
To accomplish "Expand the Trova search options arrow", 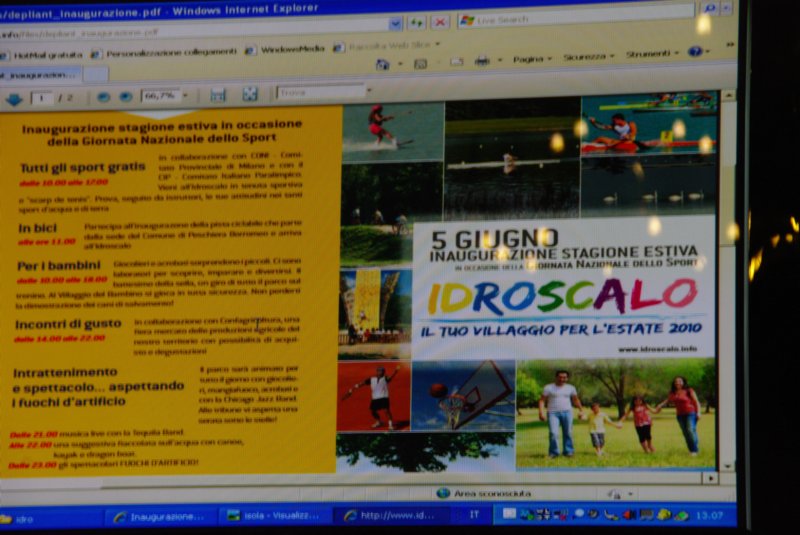I will tap(369, 90).
